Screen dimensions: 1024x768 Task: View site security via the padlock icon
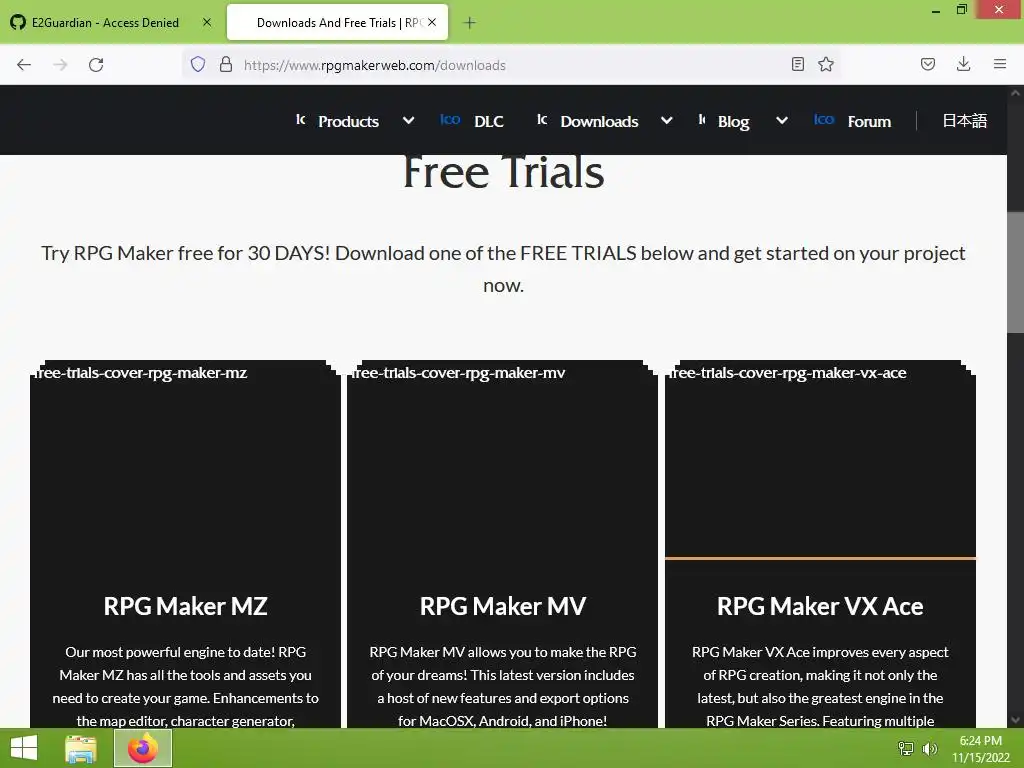coord(226,64)
